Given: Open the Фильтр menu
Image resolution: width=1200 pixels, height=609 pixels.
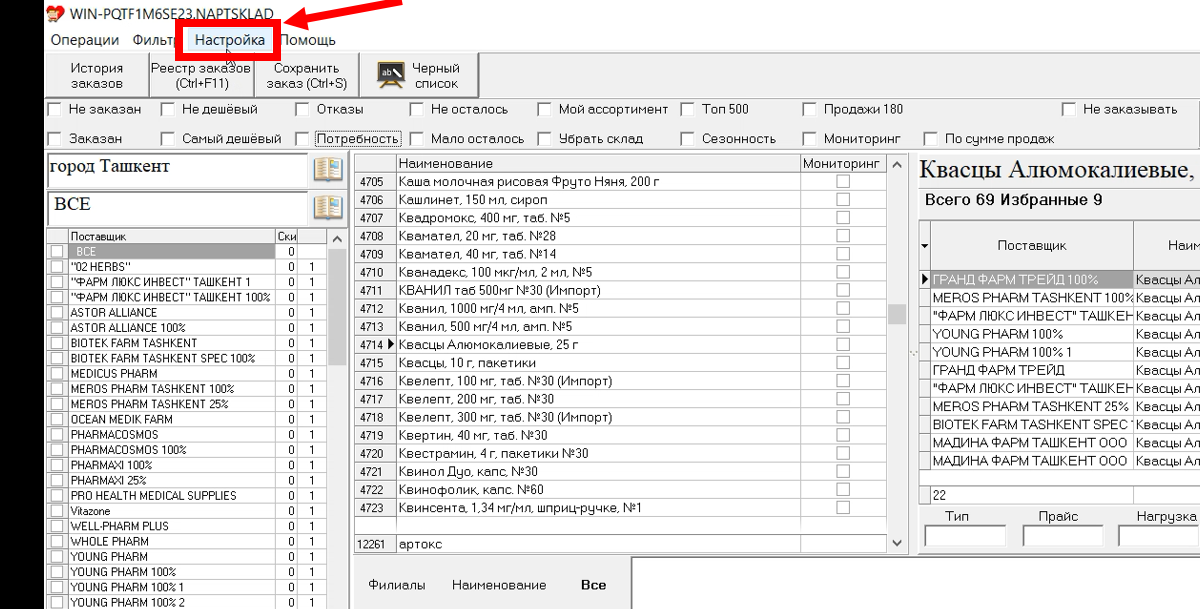Looking at the screenshot, I should click(153, 40).
